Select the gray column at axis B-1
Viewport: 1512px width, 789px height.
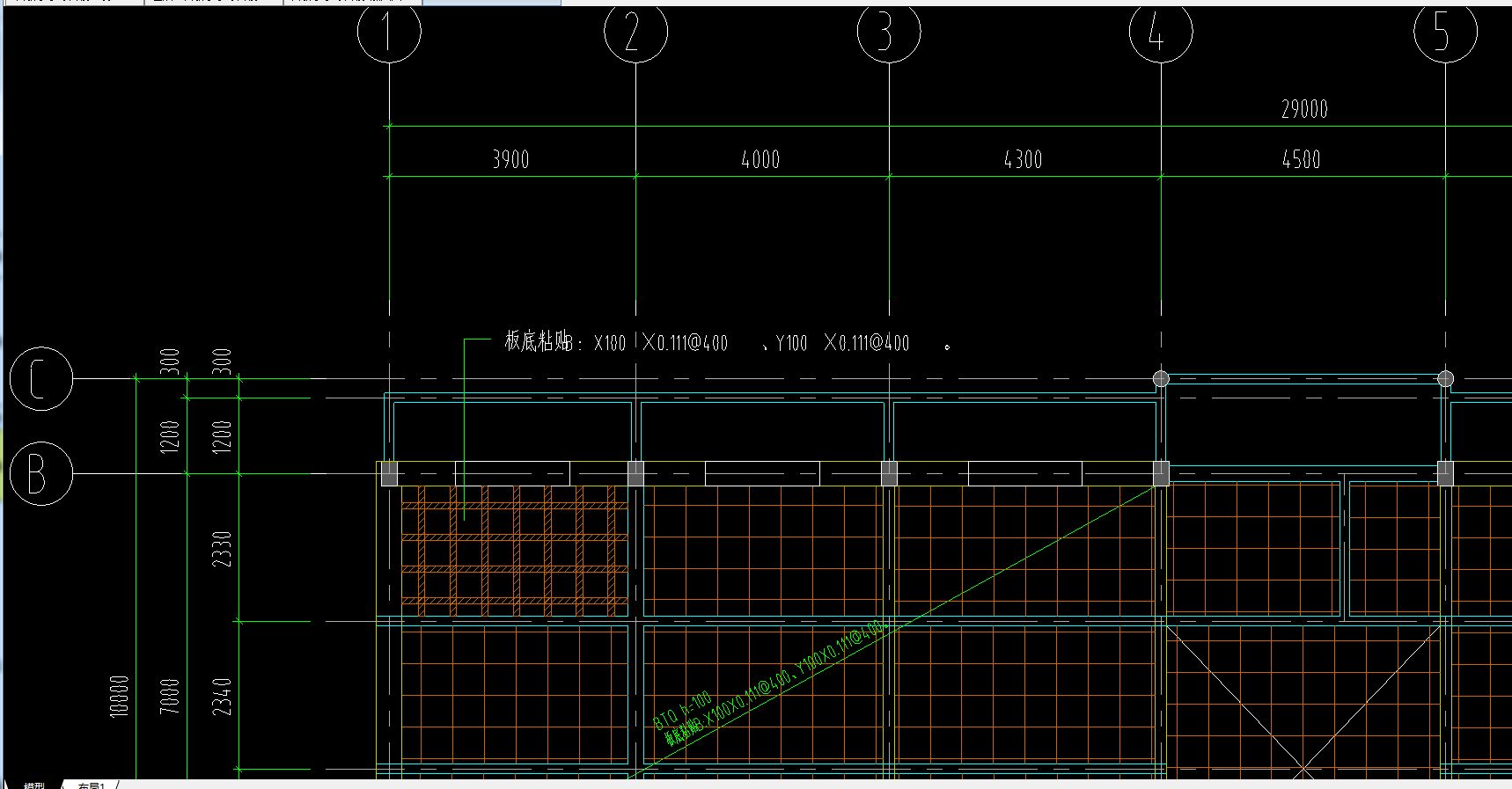coord(389,474)
